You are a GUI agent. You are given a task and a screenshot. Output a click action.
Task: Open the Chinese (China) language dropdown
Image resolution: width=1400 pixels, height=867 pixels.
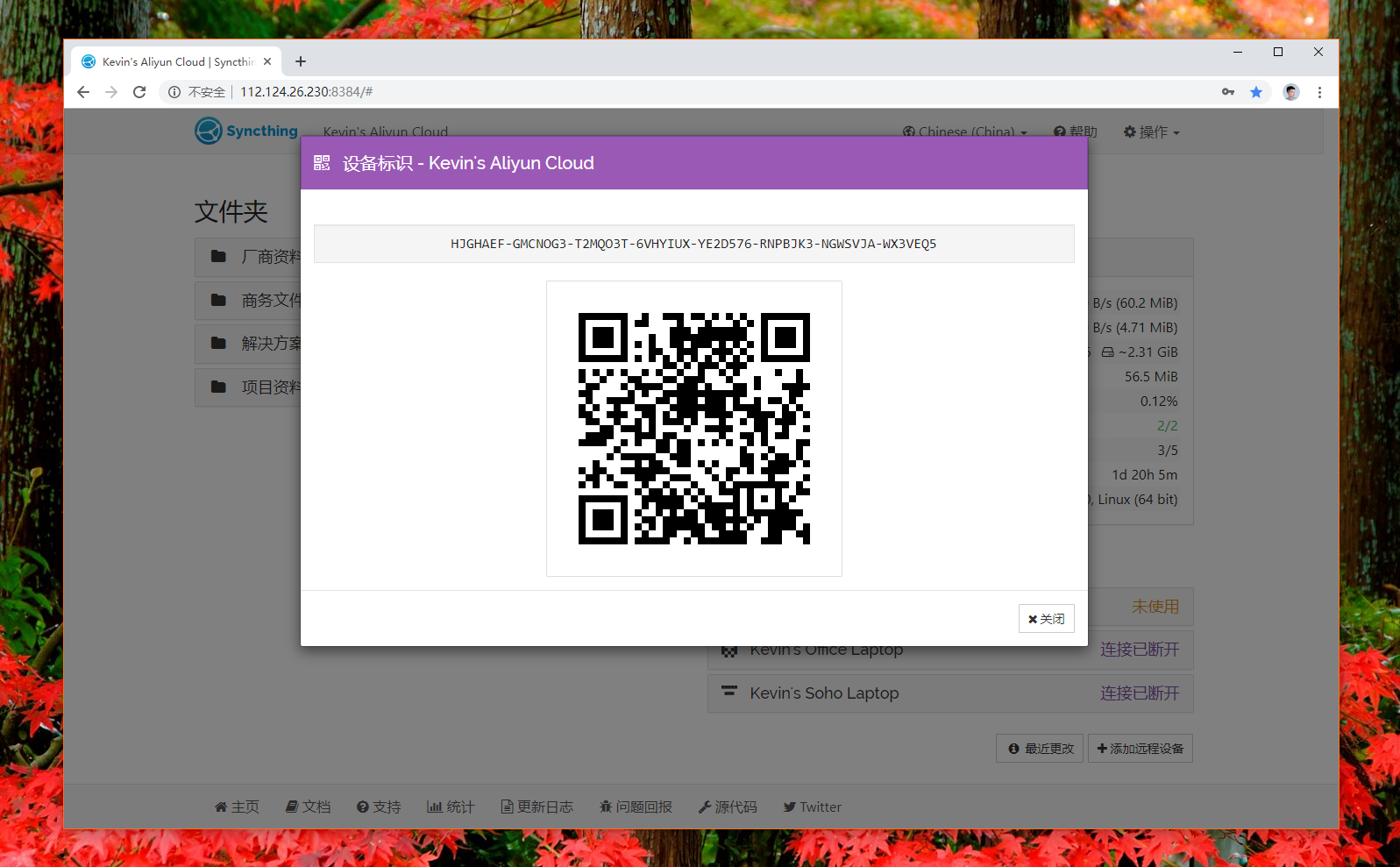click(x=965, y=132)
